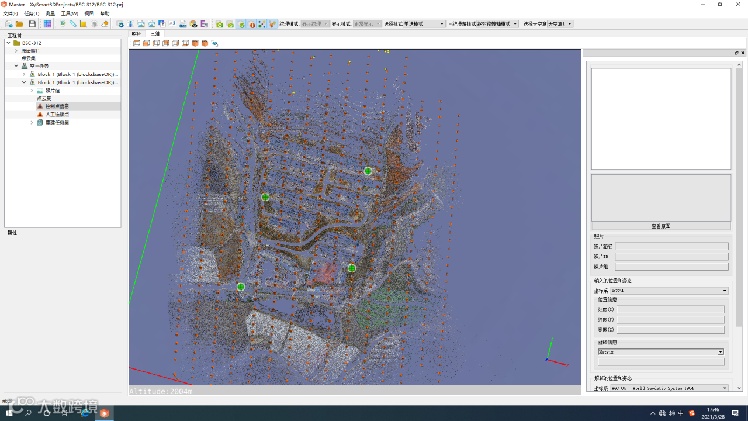Click the orange solid cube view icon
This screenshot has height=421, width=748.
click(x=195, y=43)
